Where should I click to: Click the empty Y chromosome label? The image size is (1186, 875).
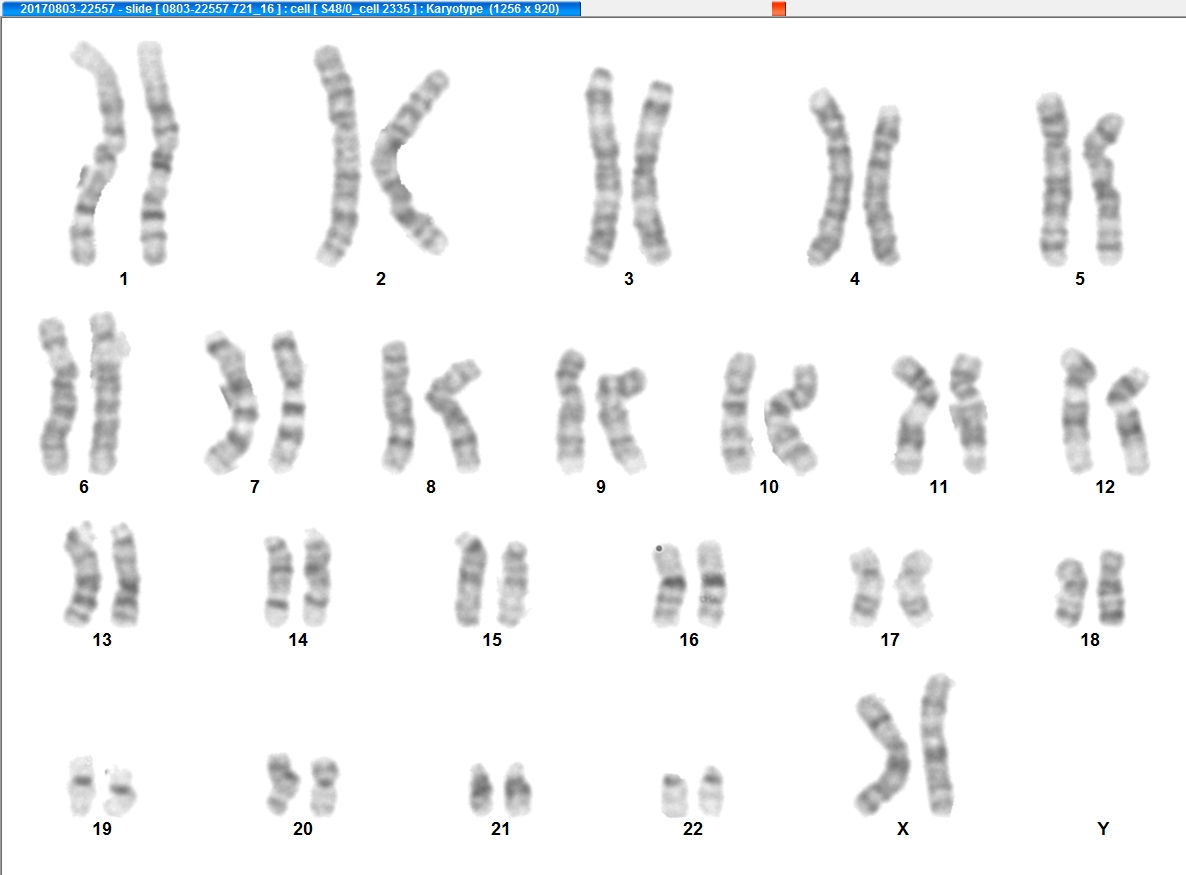coord(1103,829)
